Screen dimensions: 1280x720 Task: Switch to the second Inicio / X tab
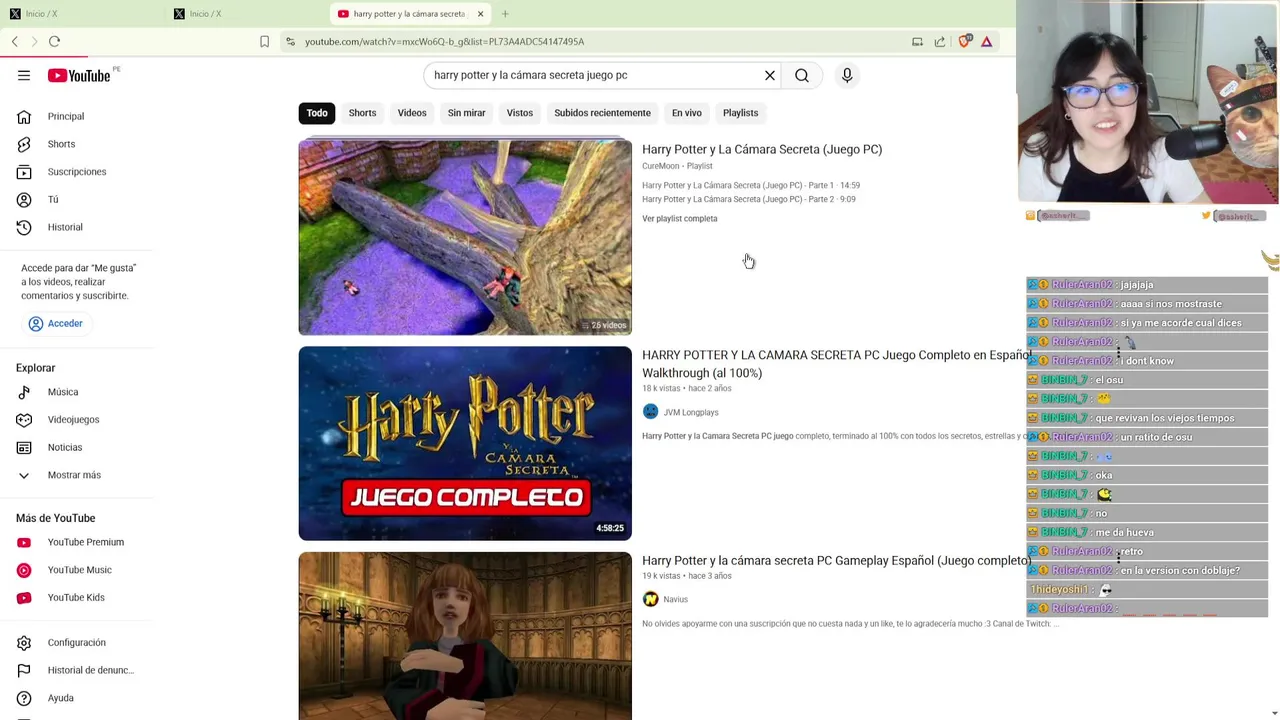point(198,14)
